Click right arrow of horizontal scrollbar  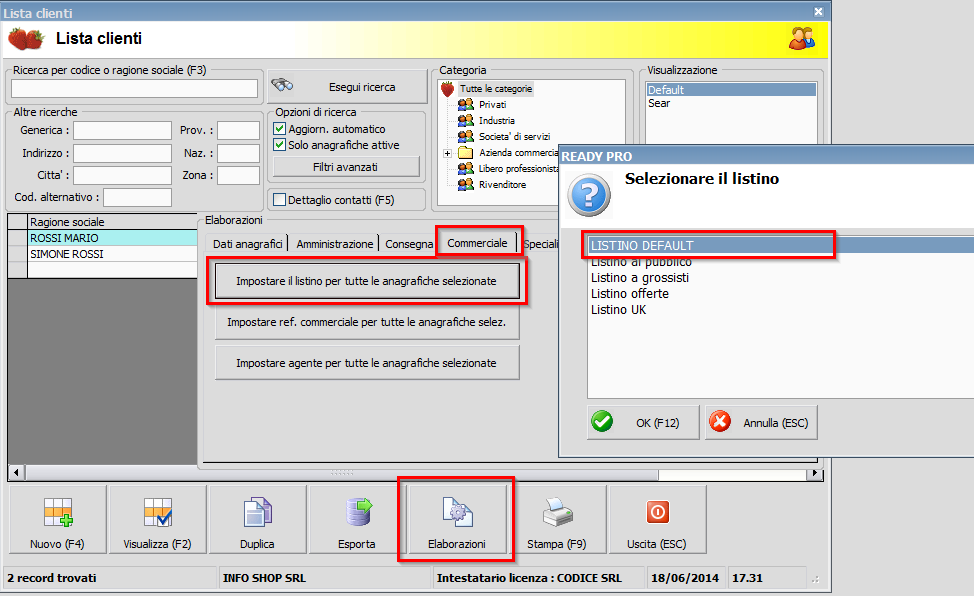tap(815, 474)
